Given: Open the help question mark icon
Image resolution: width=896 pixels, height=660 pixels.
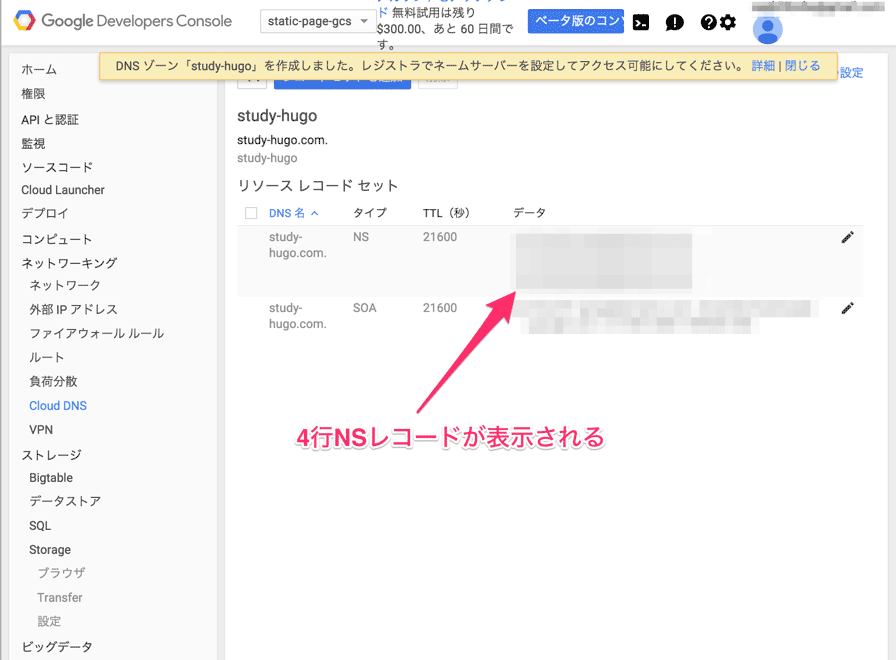Looking at the screenshot, I should click(x=708, y=22).
